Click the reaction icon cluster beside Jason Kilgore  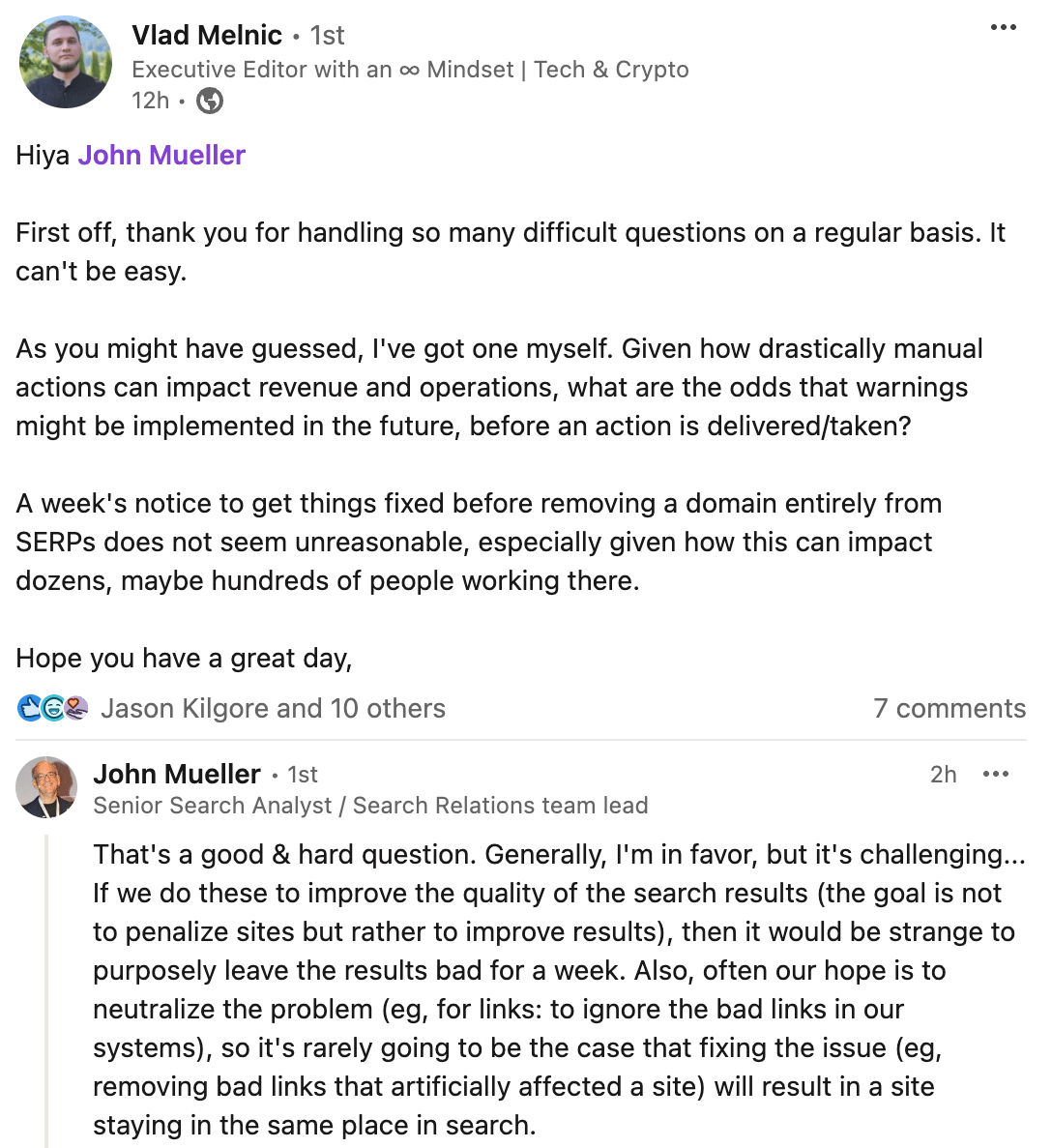tap(52, 708)
